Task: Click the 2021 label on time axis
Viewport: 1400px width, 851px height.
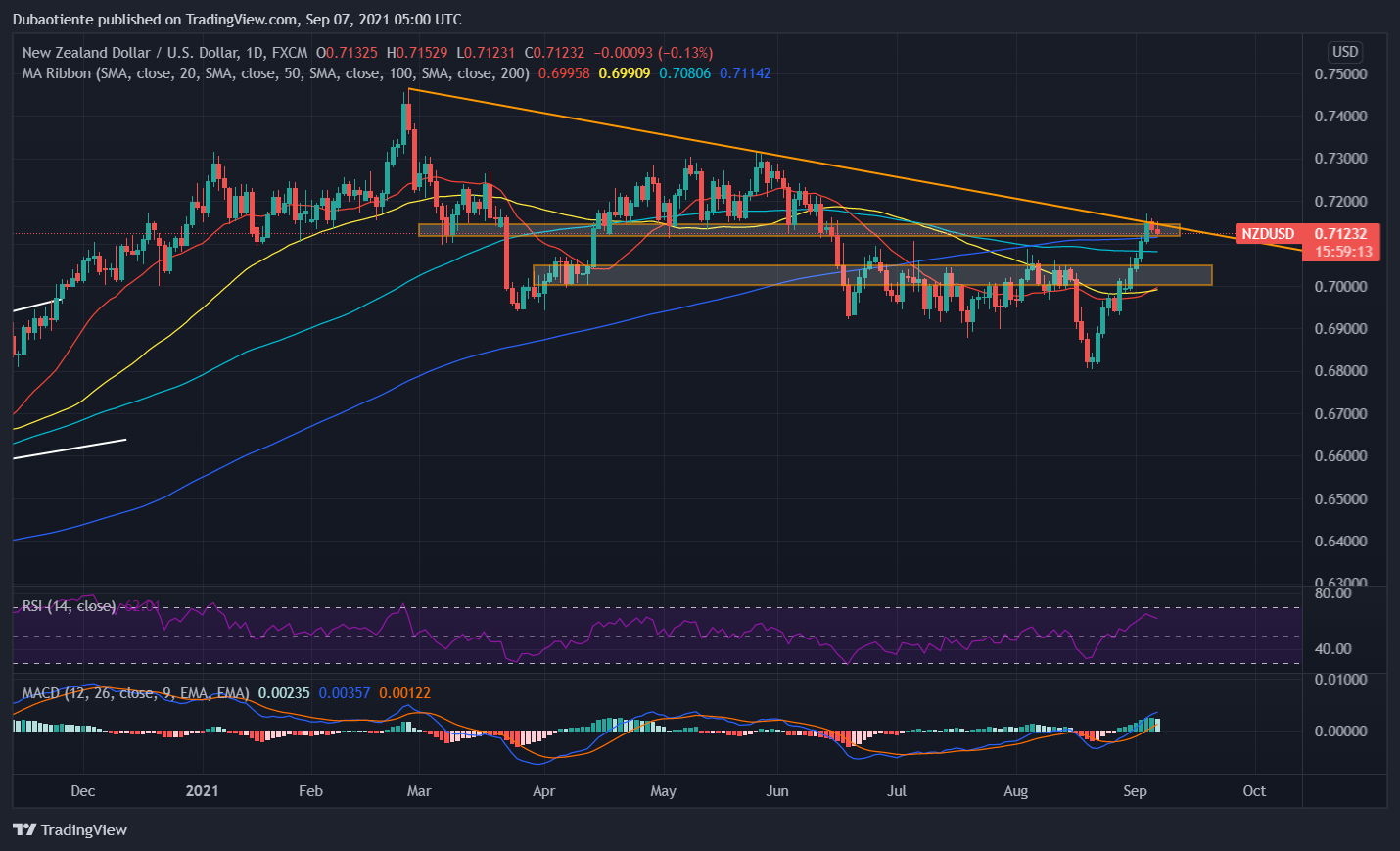Action: 202,791
